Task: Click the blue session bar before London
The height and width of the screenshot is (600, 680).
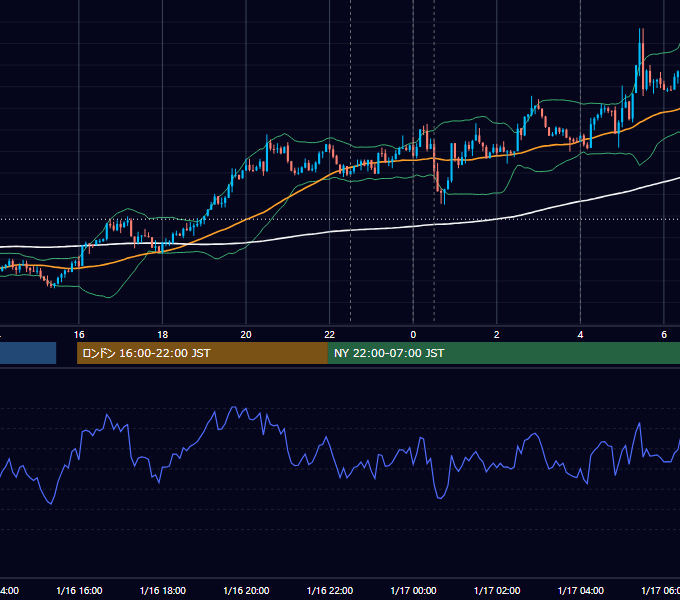Action: [x=28, y=353]
